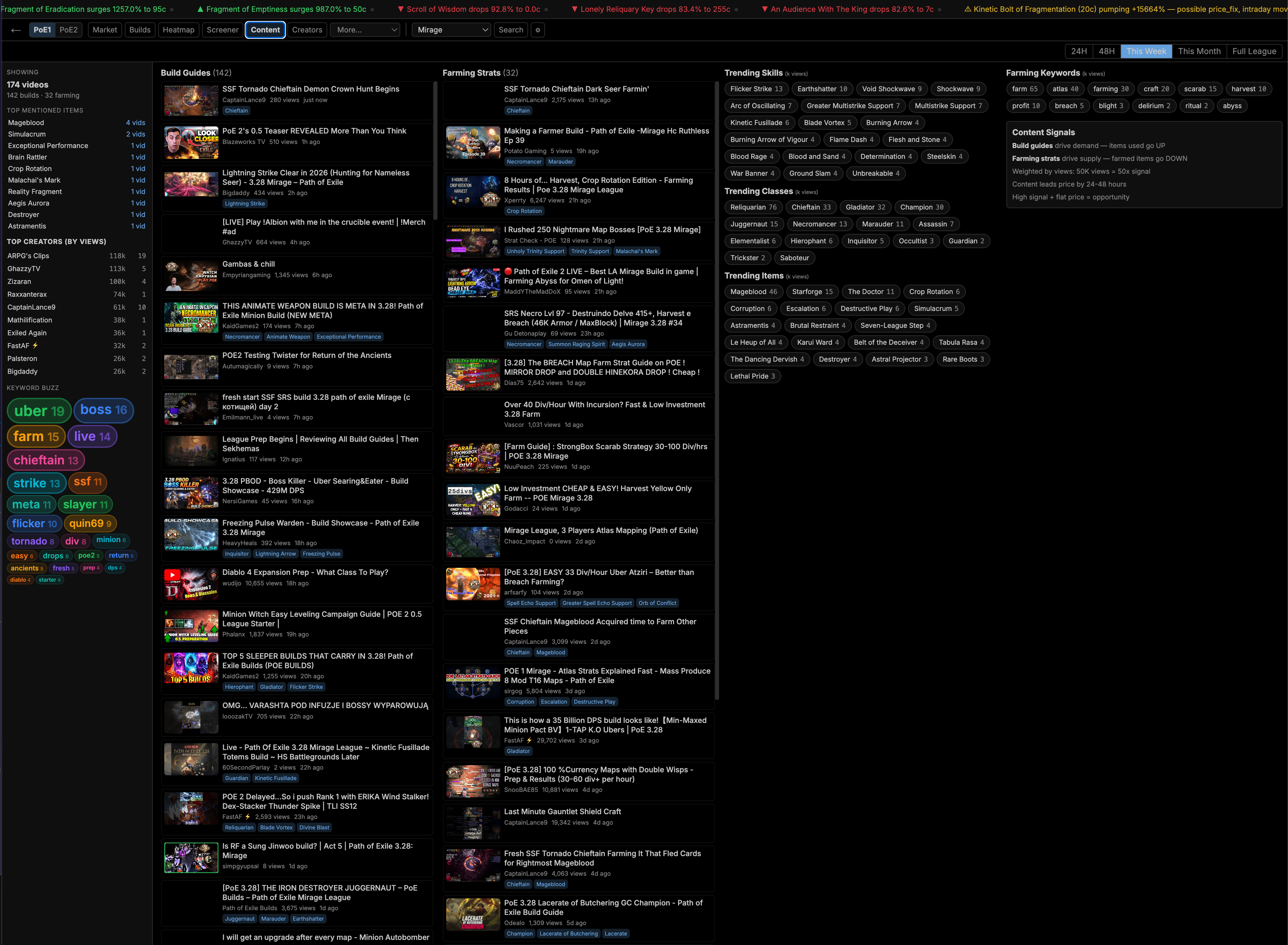The height and width of the screenshot is (945, 1288).
Task: Click red down arrow for Lonely Reliquary Key
Action: pos(574,10)
